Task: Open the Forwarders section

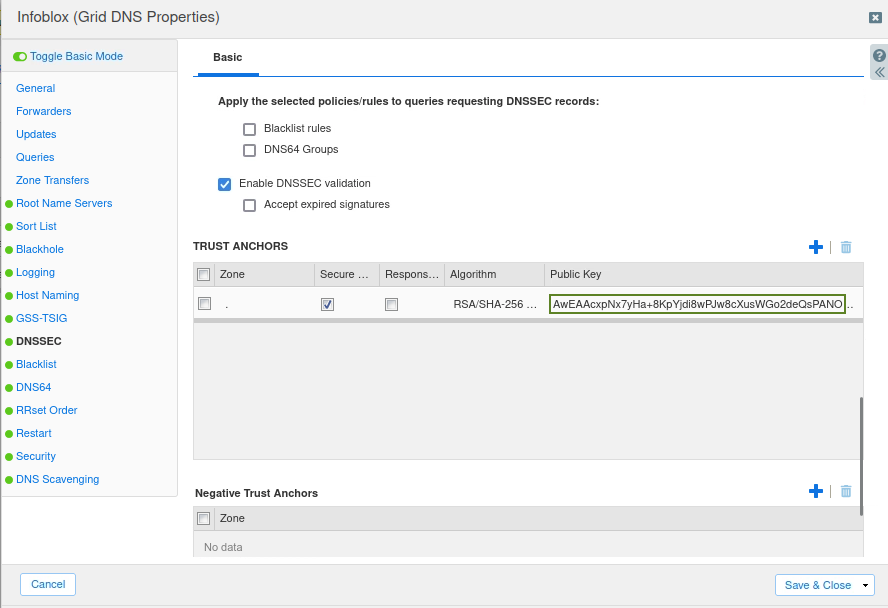Action: coord(43,111)
